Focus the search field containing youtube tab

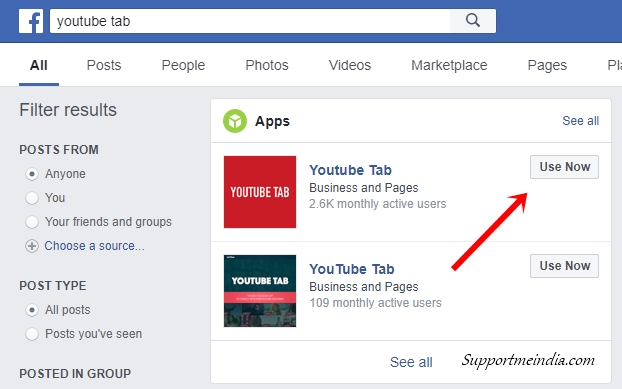coord(250,21)
